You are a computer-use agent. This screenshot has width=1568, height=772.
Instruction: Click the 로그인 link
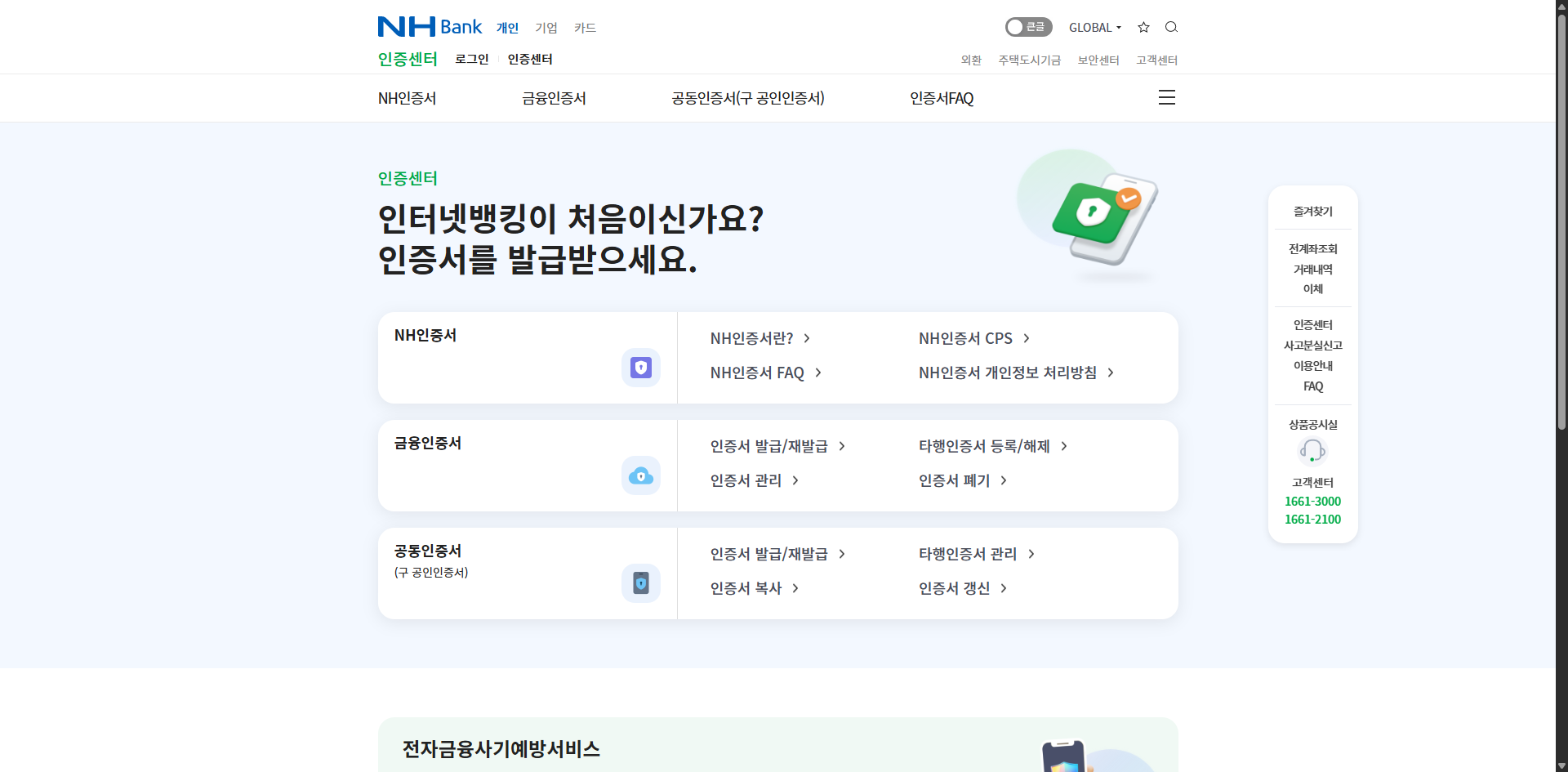(x=471, y=59)
